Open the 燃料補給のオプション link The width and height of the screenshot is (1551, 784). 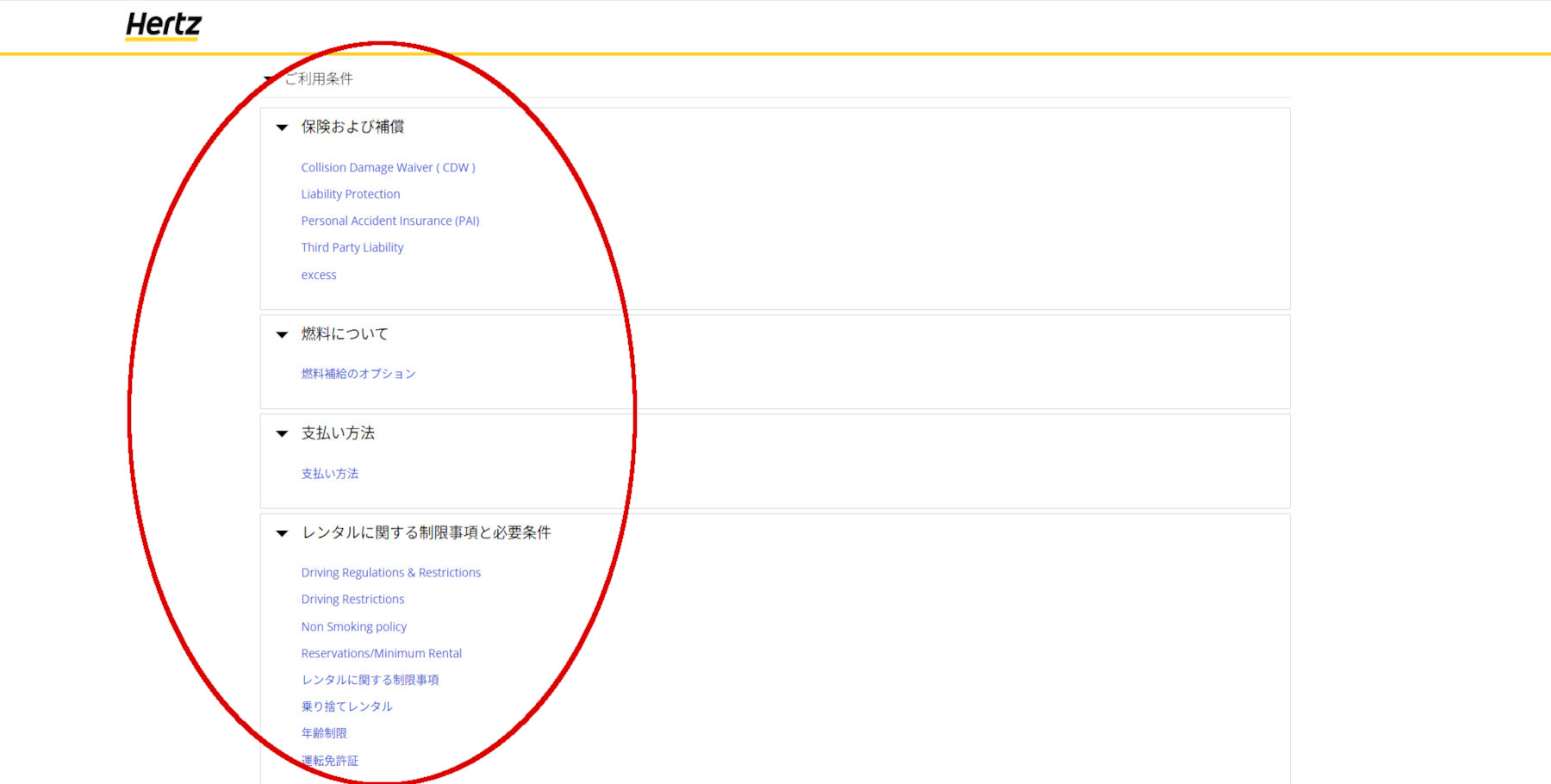[358, 374]
